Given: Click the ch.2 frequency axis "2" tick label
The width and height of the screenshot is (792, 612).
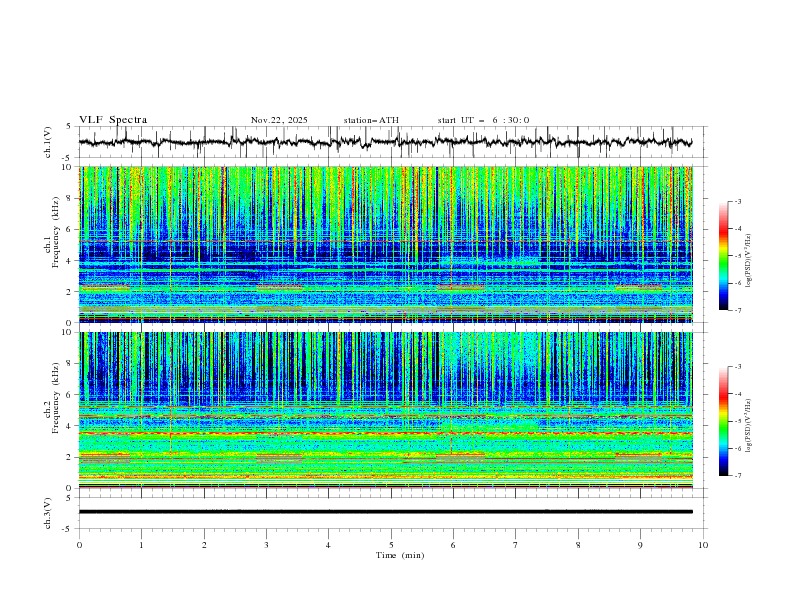Looking at the screenshot, I should pyautogui.click(x=71, y=457).
